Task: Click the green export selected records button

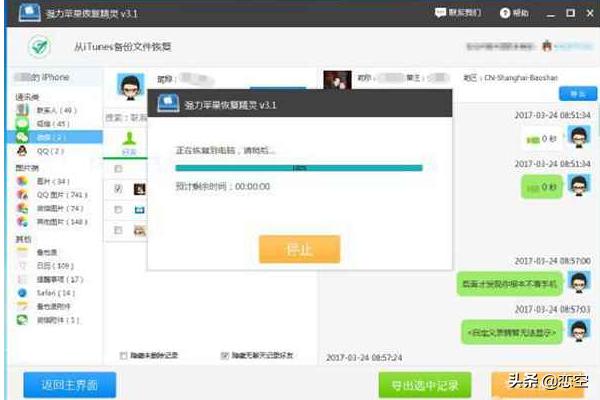Action: pyautogui.click(x=425, y=385)
